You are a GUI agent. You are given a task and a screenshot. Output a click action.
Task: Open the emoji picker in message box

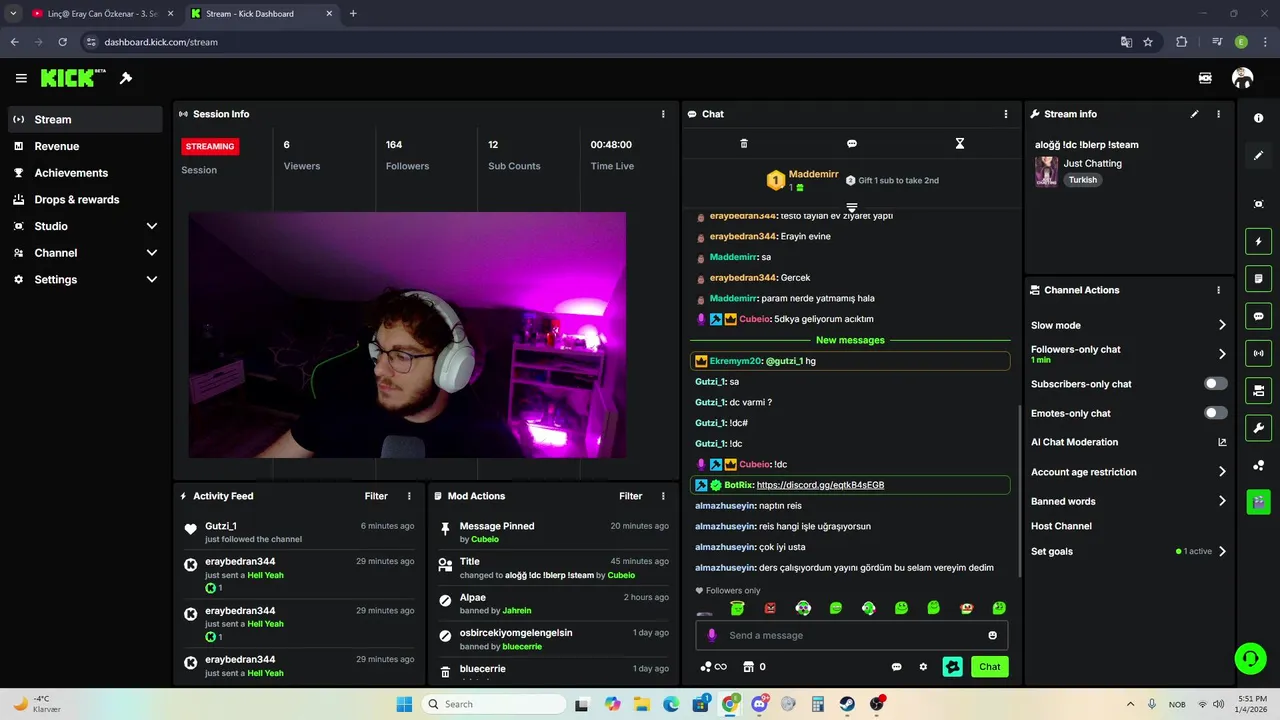point(993,635)
